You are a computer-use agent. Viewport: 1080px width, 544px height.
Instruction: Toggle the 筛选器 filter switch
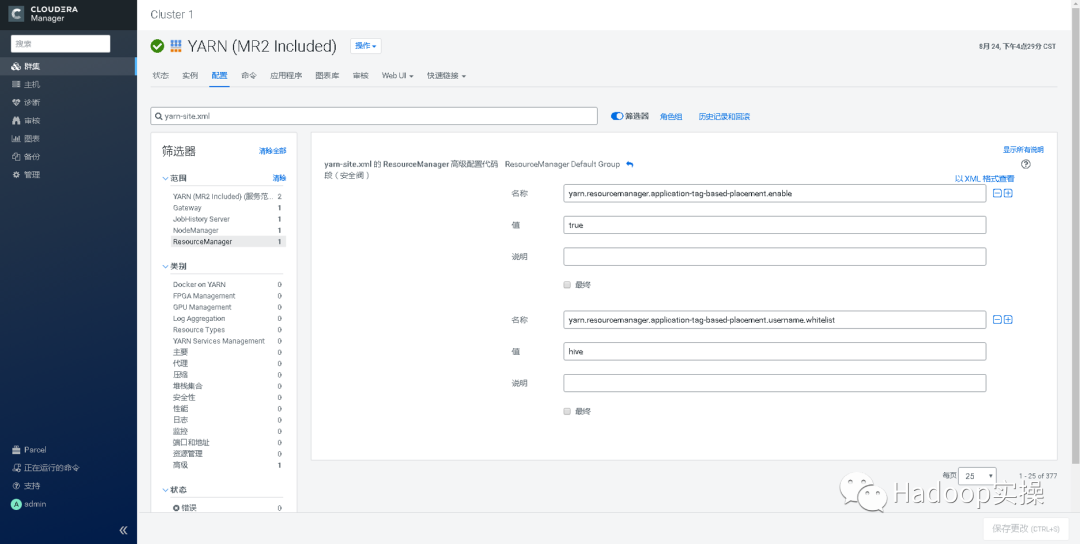click(x=617, y=116)
